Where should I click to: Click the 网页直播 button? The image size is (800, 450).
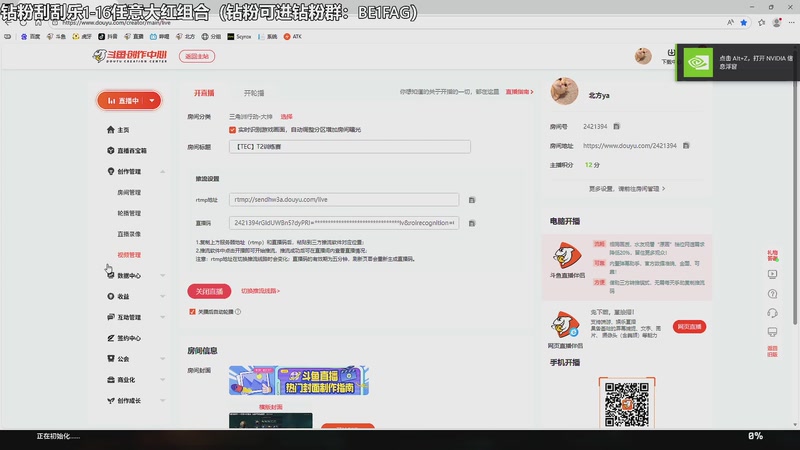[689, 327]
